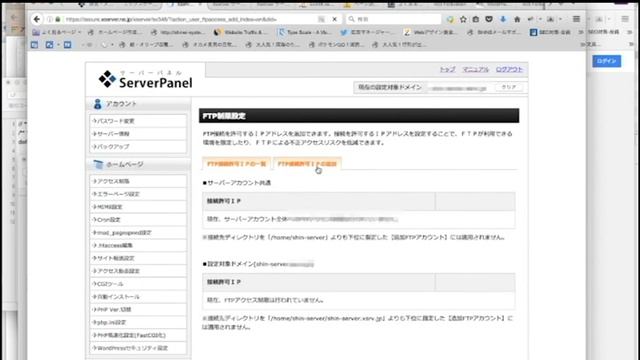Image resolution: width=640 pixels, height=360 pixels.
Task: Open エラーページ設定 in sidebar
Action: [x=138, y=194]
